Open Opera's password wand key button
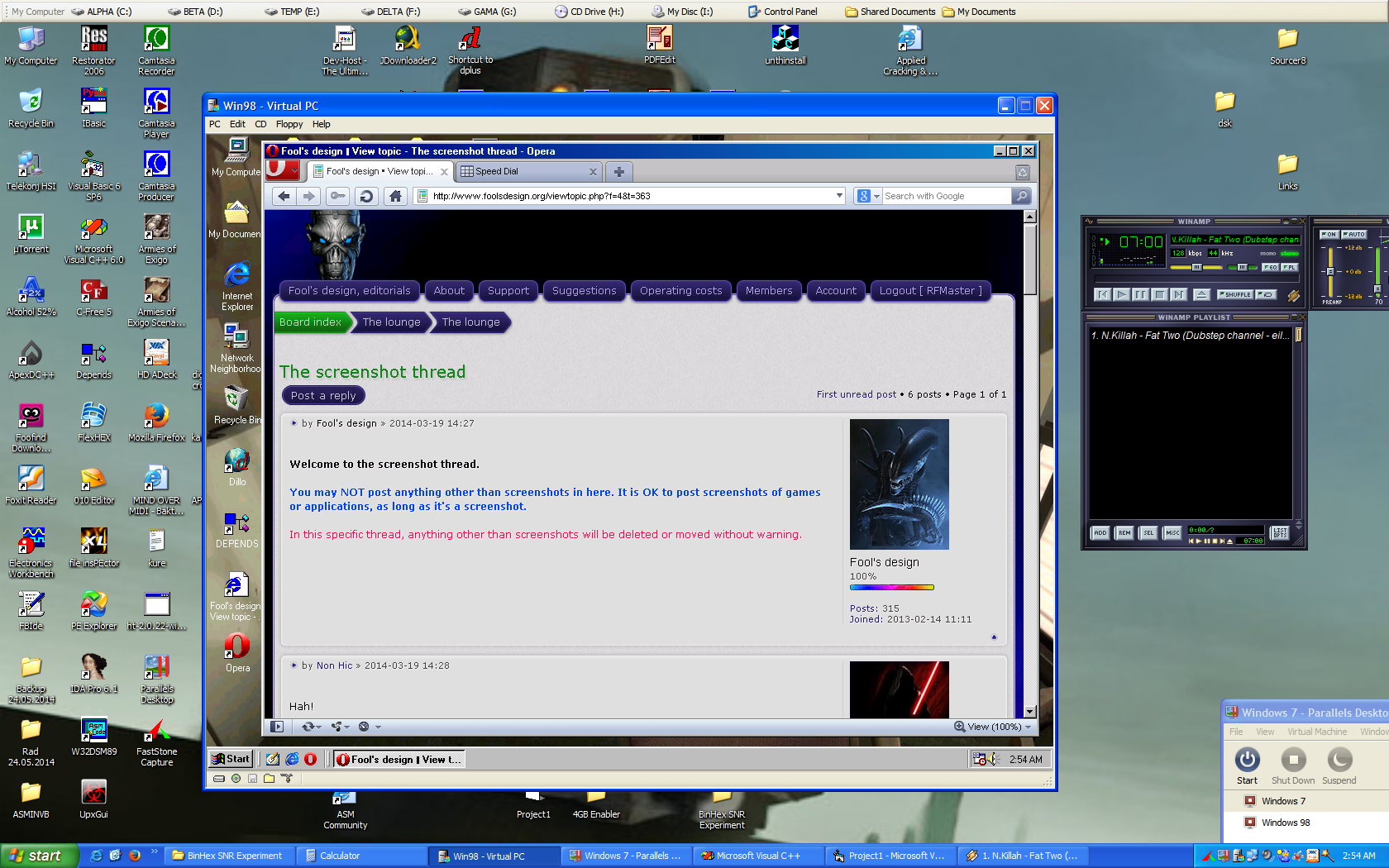Viewport: 1389px width, 868px height. pos(337,196)
